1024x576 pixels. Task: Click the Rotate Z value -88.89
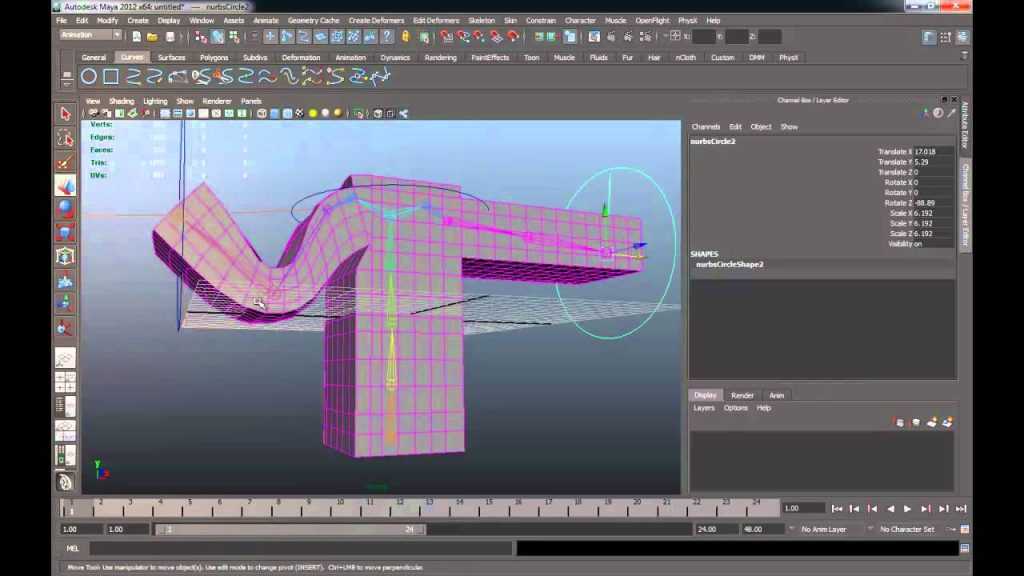click(933, 202)
